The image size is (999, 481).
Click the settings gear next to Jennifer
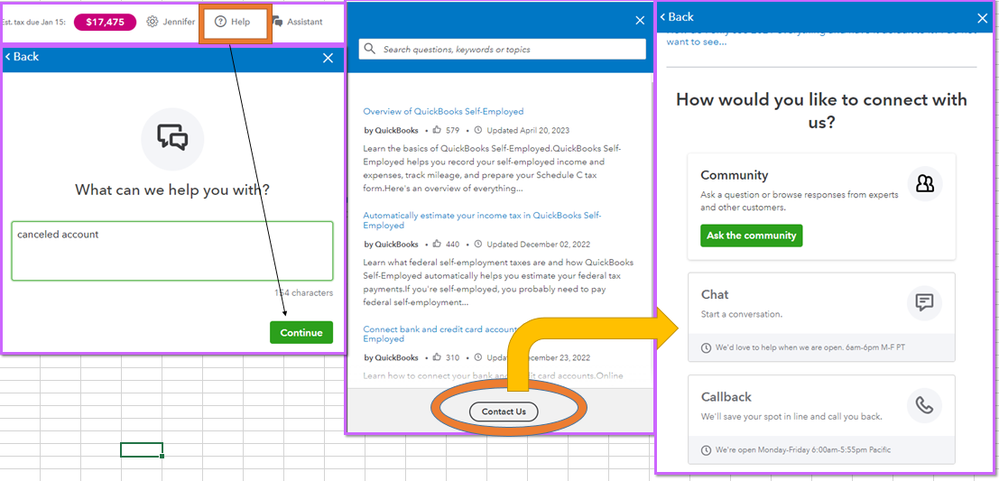pyautogui.click(x=152, y=22)
